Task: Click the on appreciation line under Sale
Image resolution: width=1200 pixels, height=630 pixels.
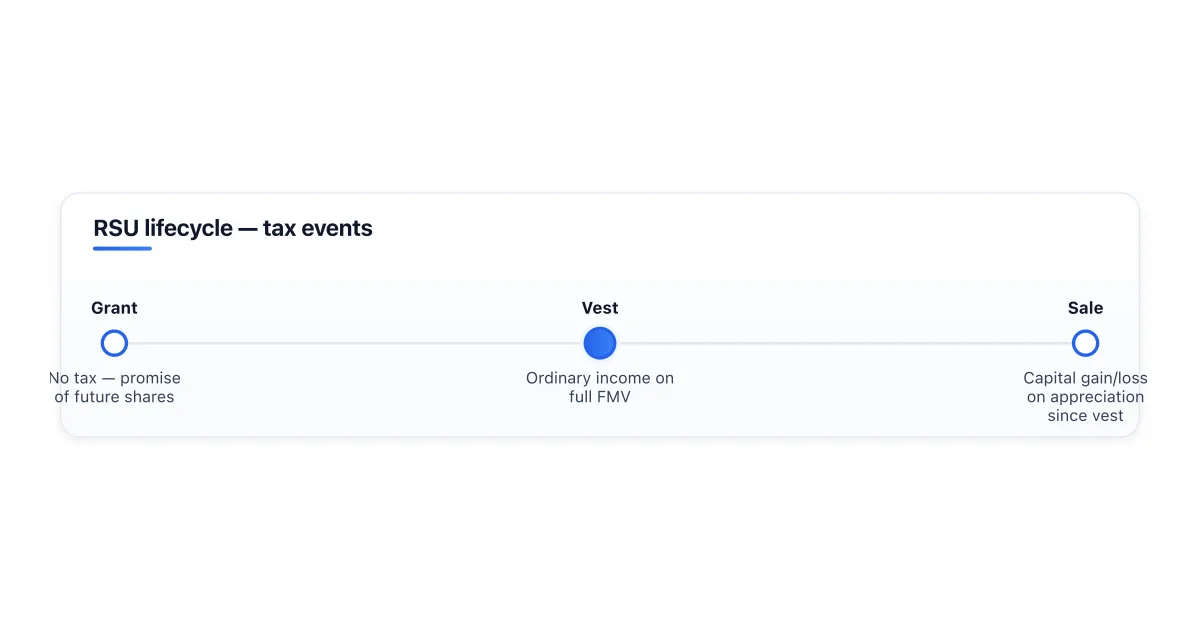Action: pyautogui.click(x=1085, y=397)
